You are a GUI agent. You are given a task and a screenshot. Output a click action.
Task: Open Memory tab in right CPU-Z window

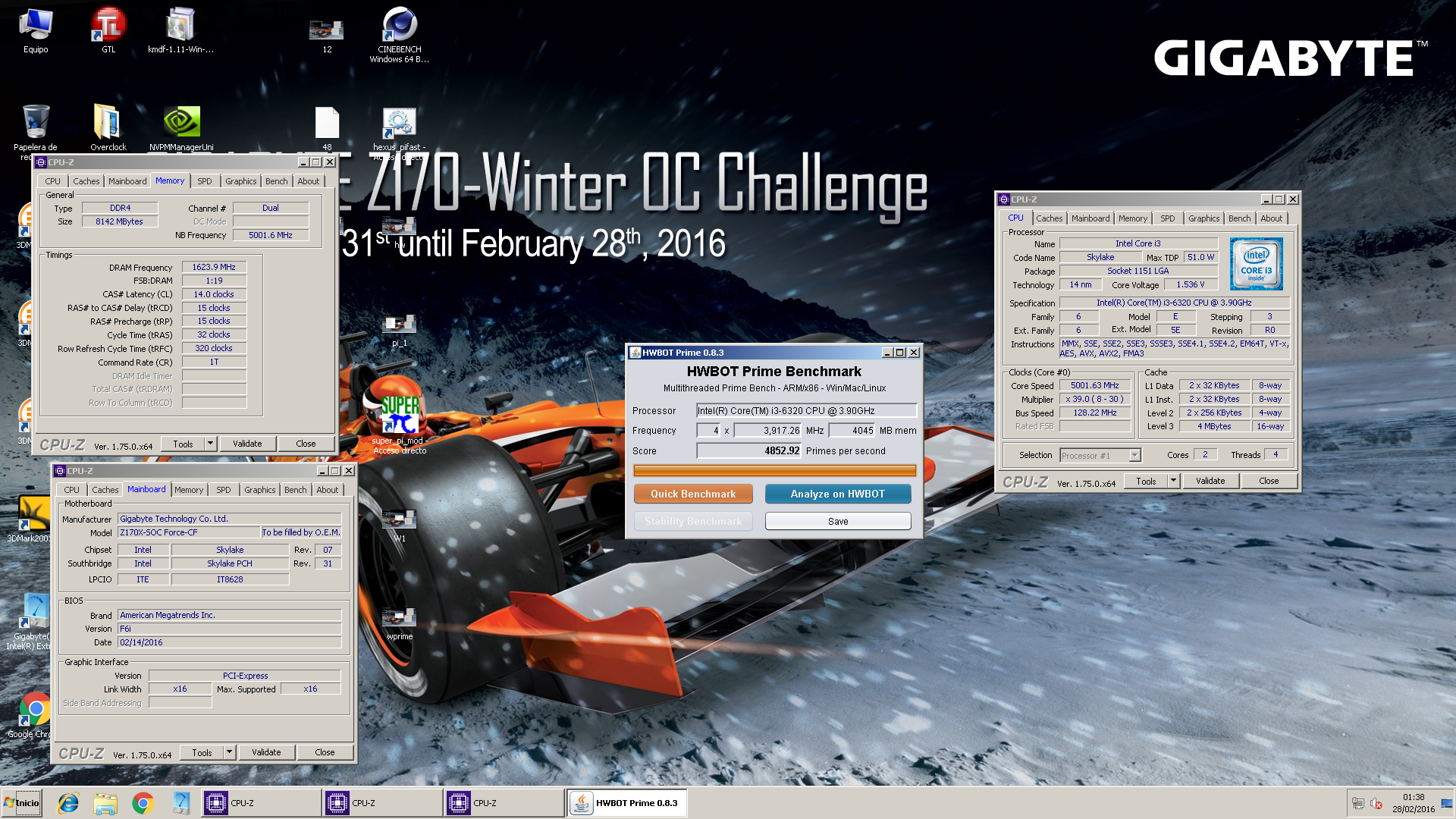1133,218
